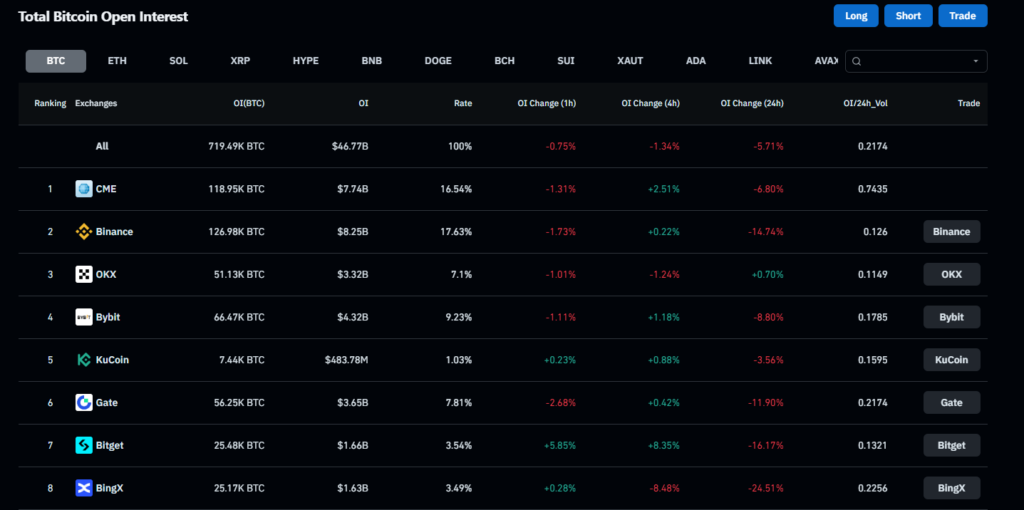Open the coin search dropdown arrow

coord(976,61)
